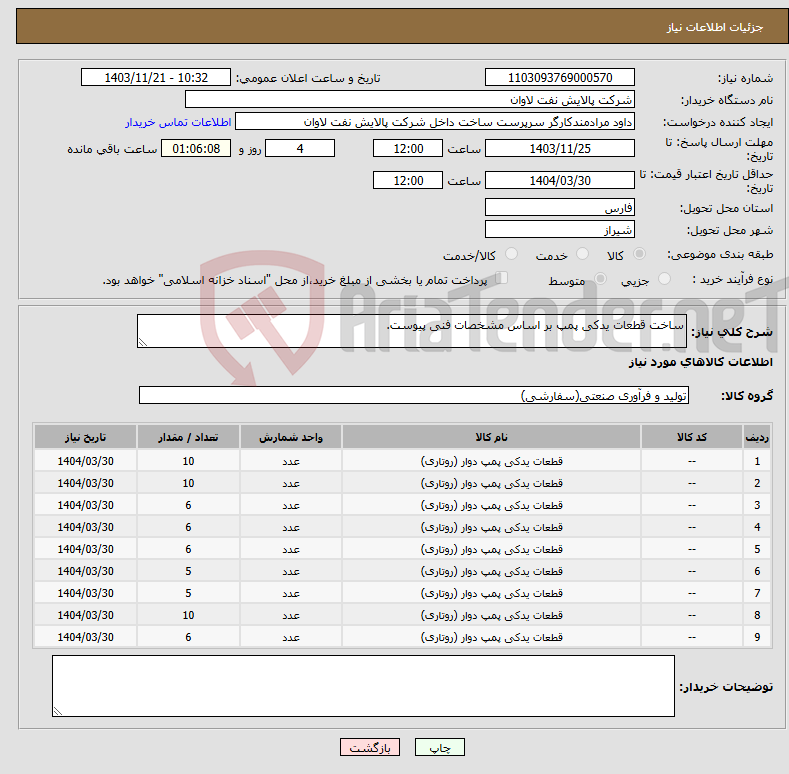Toggle the treasury bonds payment checkbox
This screenshot has height=774, width=789.
(502, 278)
